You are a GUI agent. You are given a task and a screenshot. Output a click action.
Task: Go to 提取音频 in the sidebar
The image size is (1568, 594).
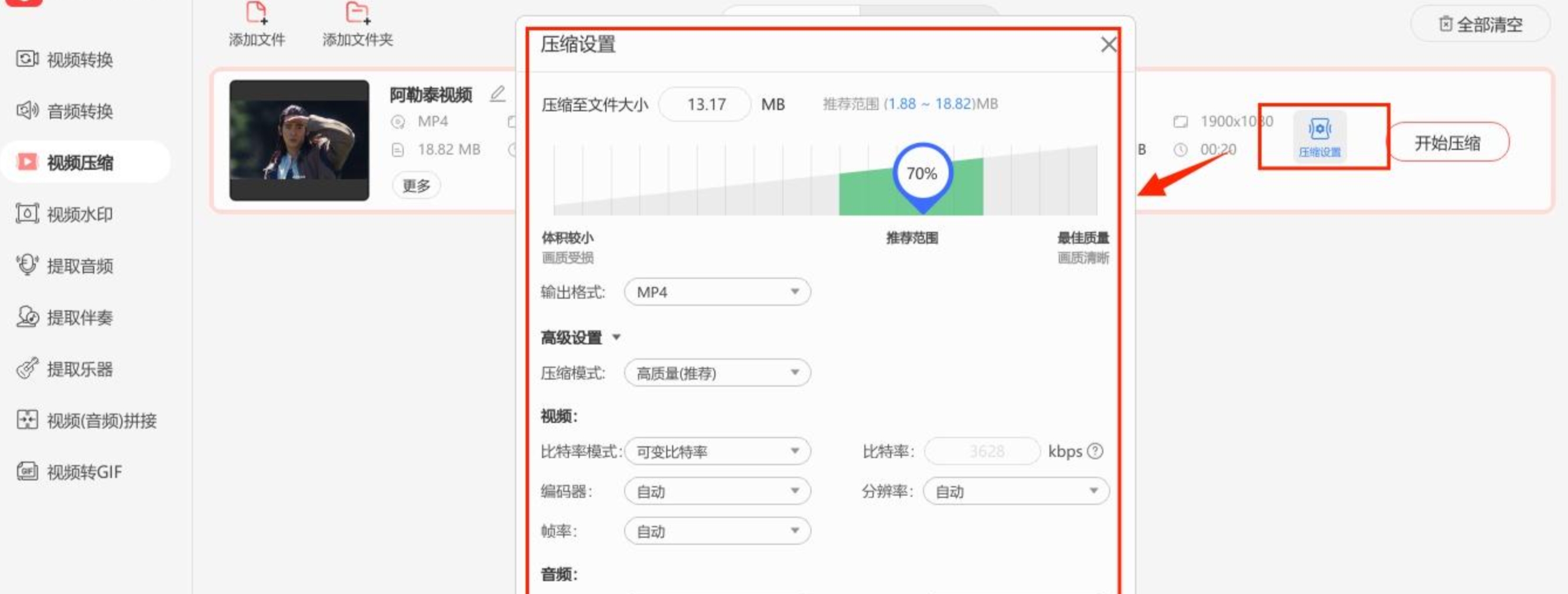[64, 266]
